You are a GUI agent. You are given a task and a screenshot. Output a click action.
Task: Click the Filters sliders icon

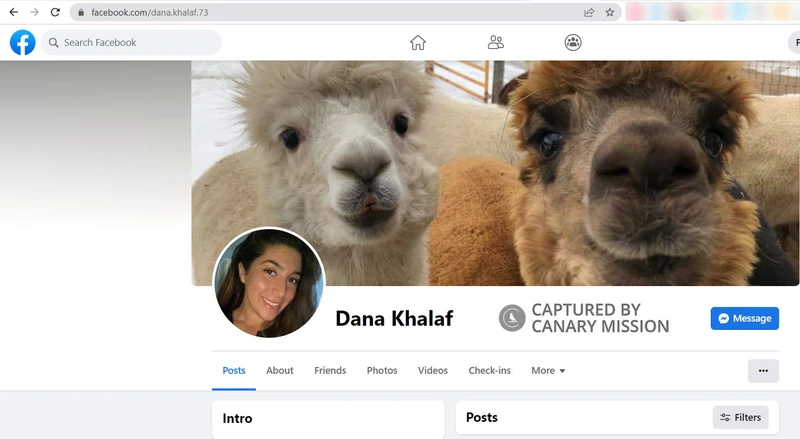point(725,418)
